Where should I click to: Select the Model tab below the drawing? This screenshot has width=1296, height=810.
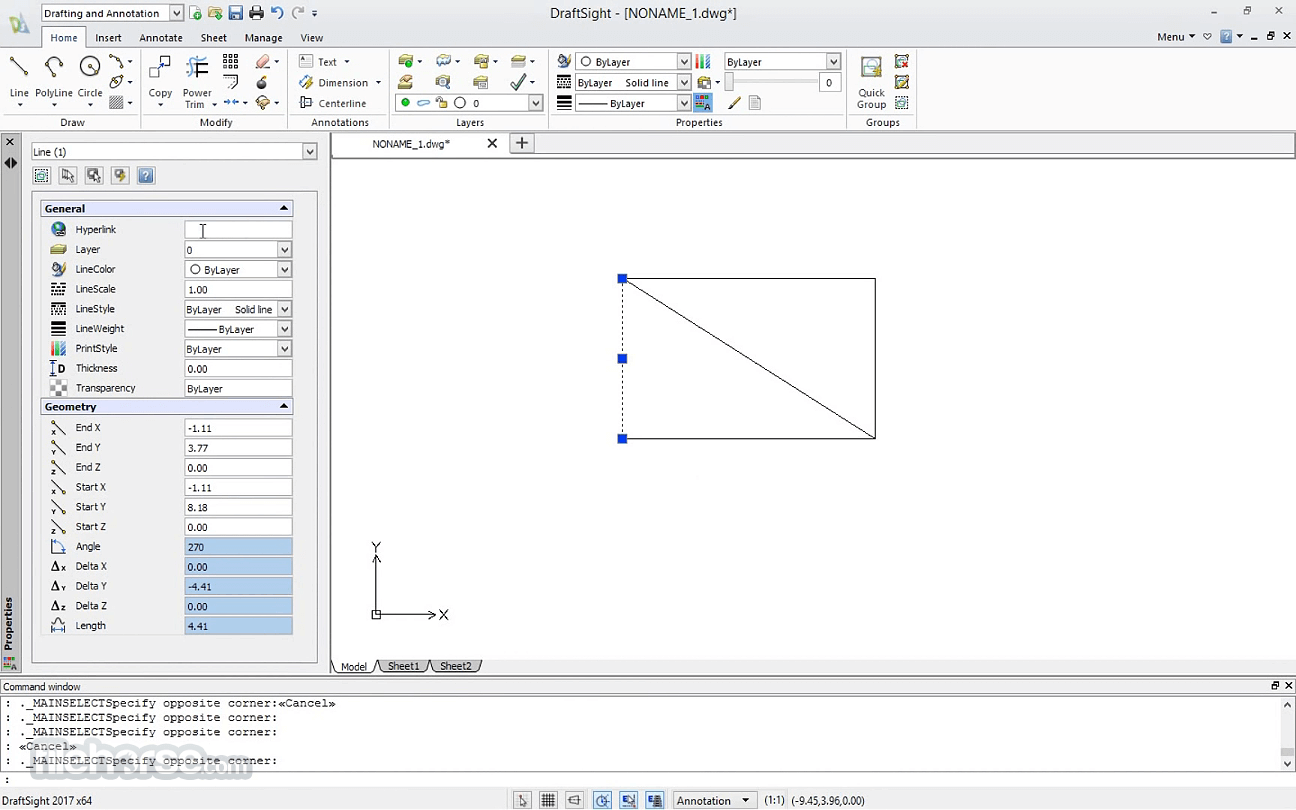[354, 666]
